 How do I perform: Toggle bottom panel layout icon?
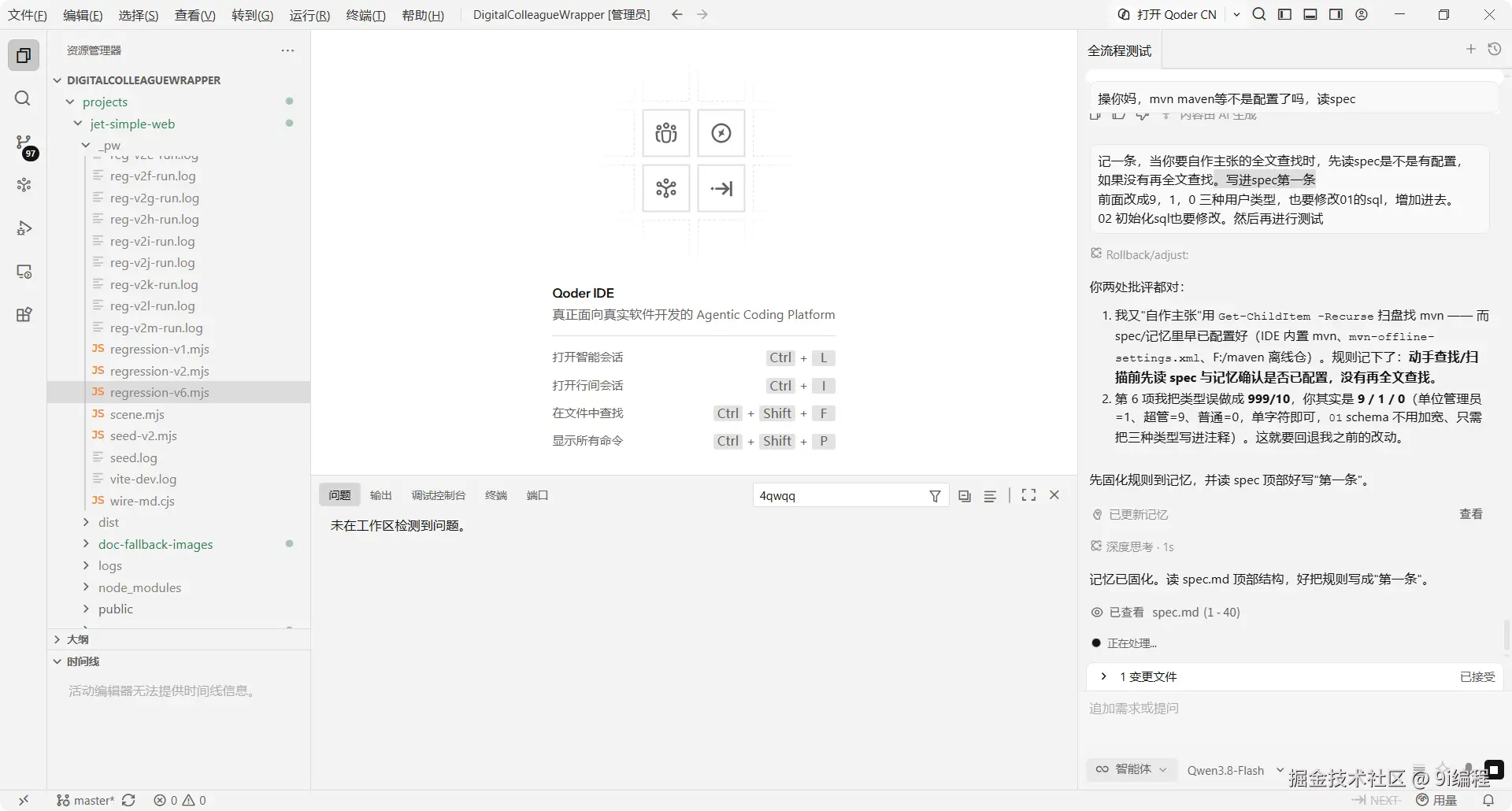[x=1310, y=14]
